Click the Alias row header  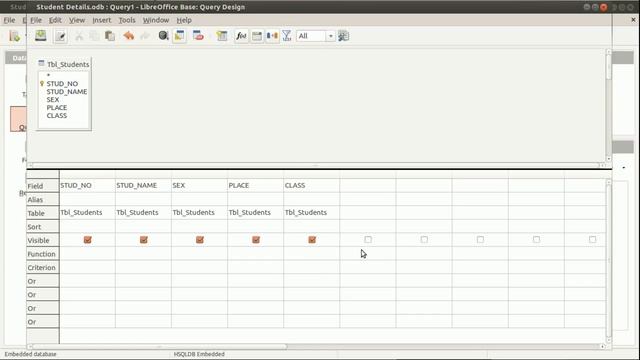coord(43,199)
